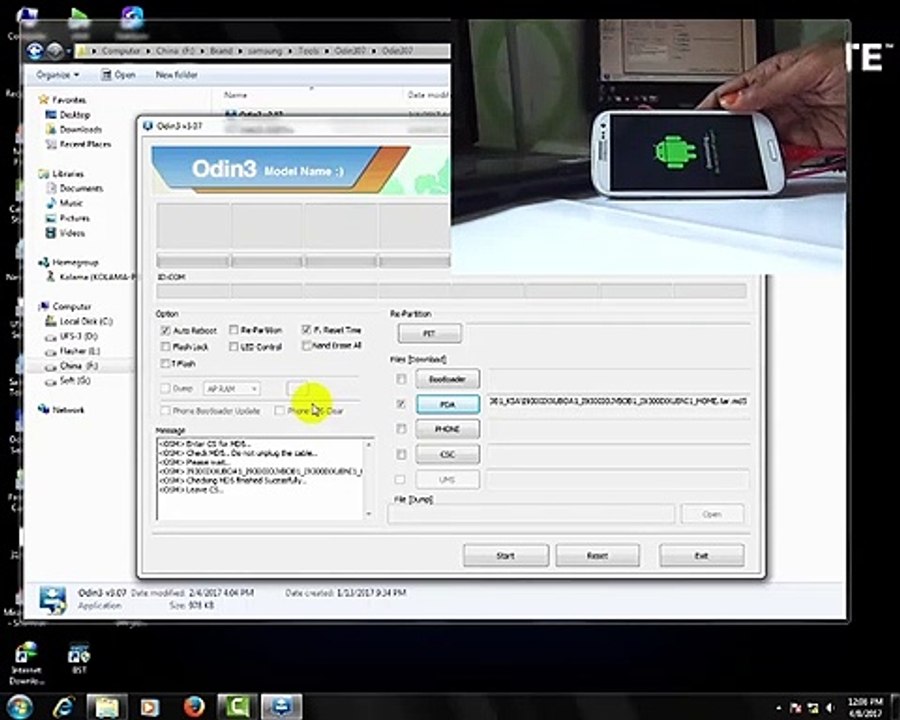The image size is (900, 720).
Task: Open Windows Start menu orb
Action: point(19,707)
